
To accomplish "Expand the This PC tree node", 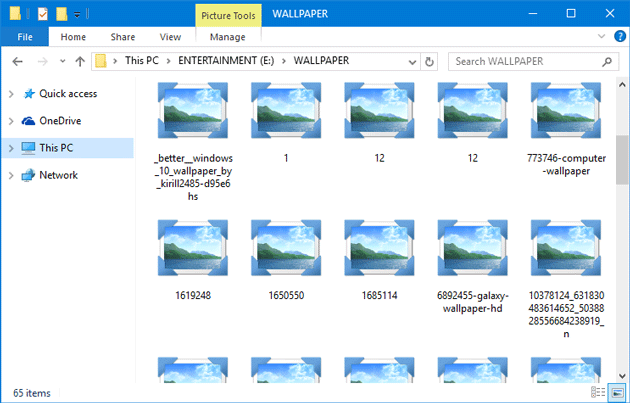I will coord(11,148).
